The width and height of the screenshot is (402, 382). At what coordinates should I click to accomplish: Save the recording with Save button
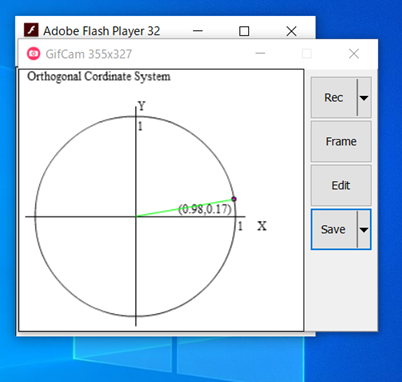tap(334, 229)
